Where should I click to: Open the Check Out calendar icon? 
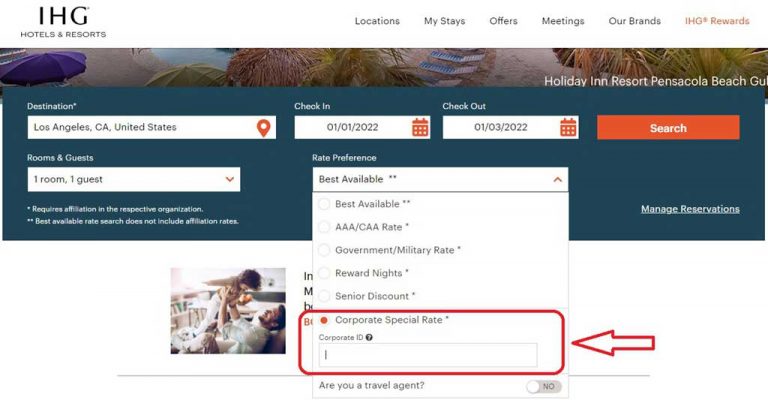[568, 127]
